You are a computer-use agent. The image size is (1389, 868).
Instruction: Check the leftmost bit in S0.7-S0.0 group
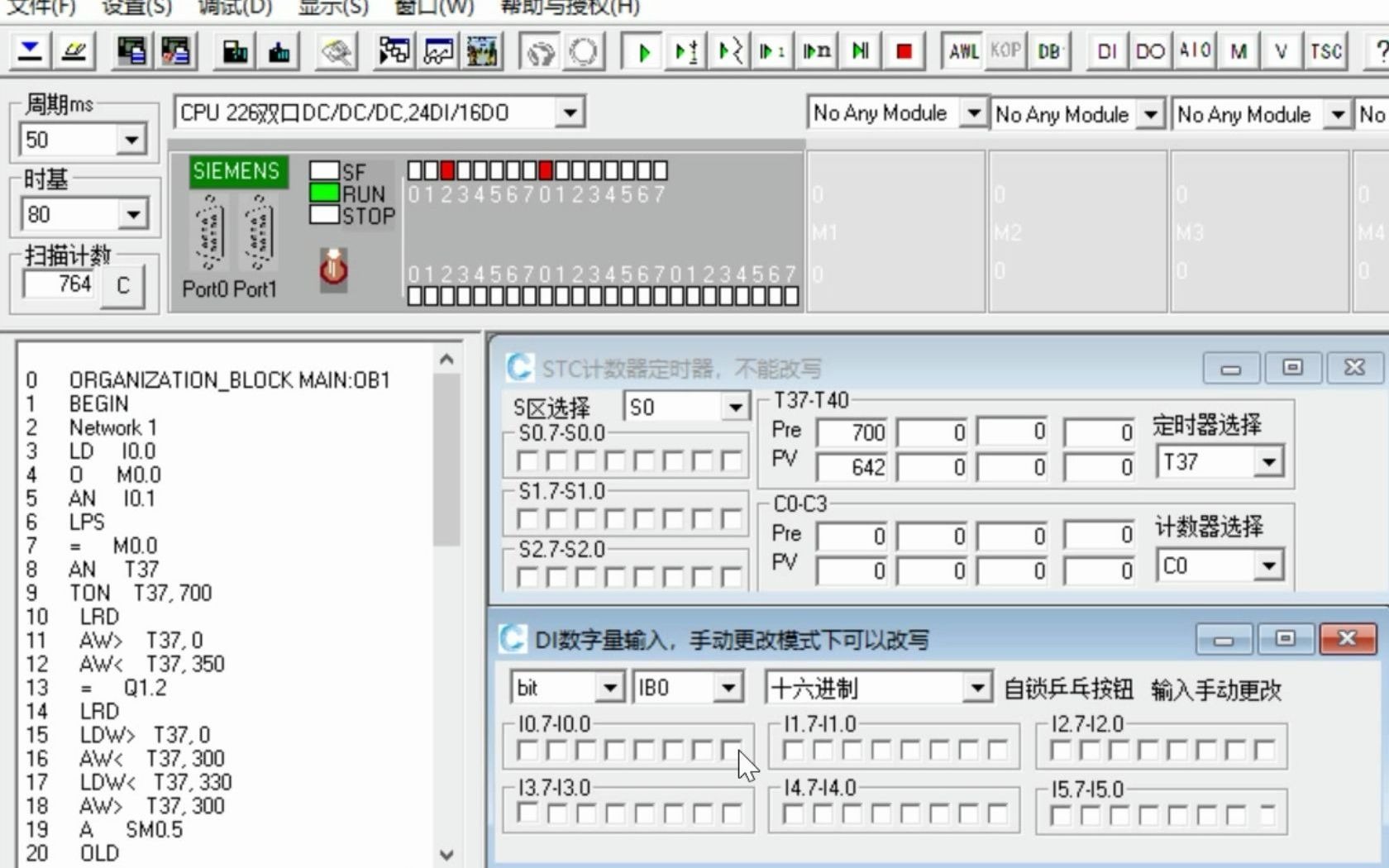coord(527,459)
